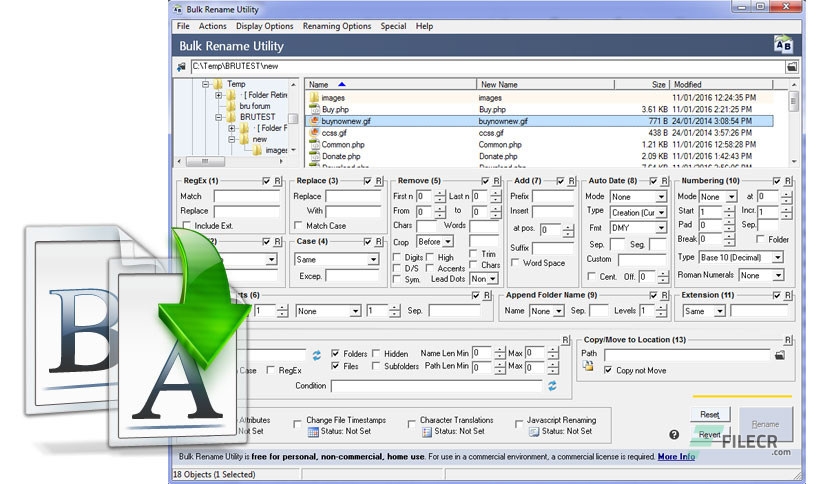Open the More Info link
Image resolution: width=836 pixels, height=484 pixels.
point(676,456)
